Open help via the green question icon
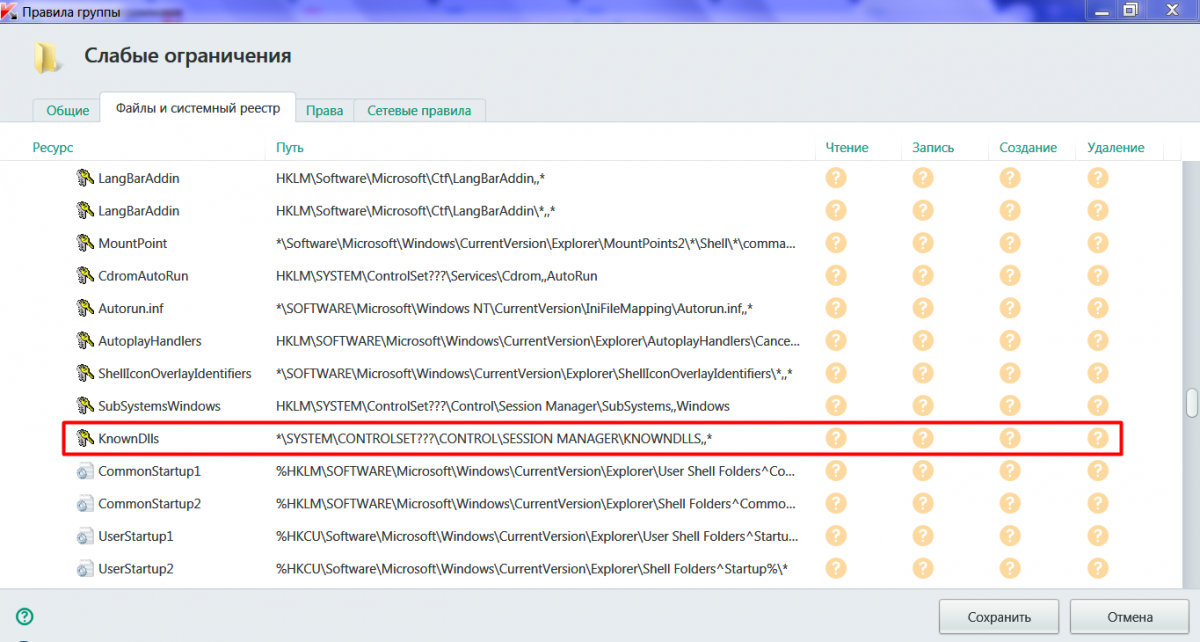Screen dimensions: 1200x642 tap(25, 616)
